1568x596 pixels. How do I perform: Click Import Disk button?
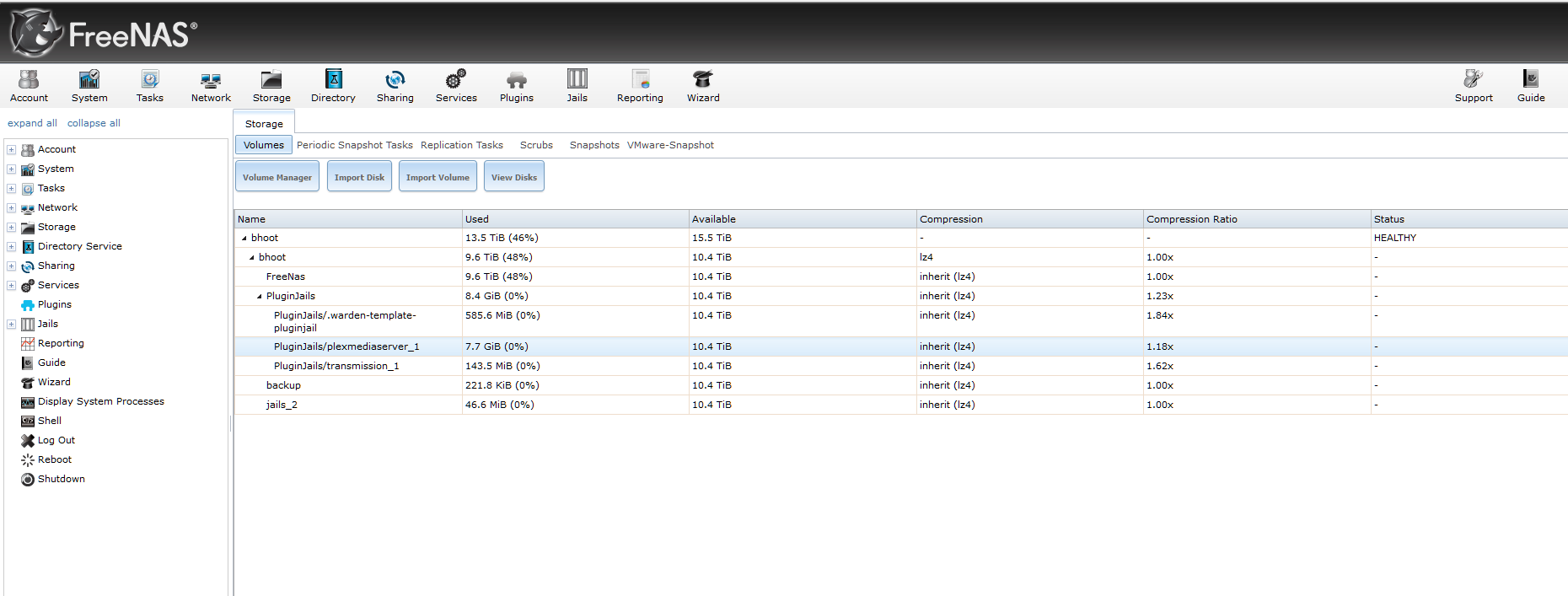pos(359,176)
